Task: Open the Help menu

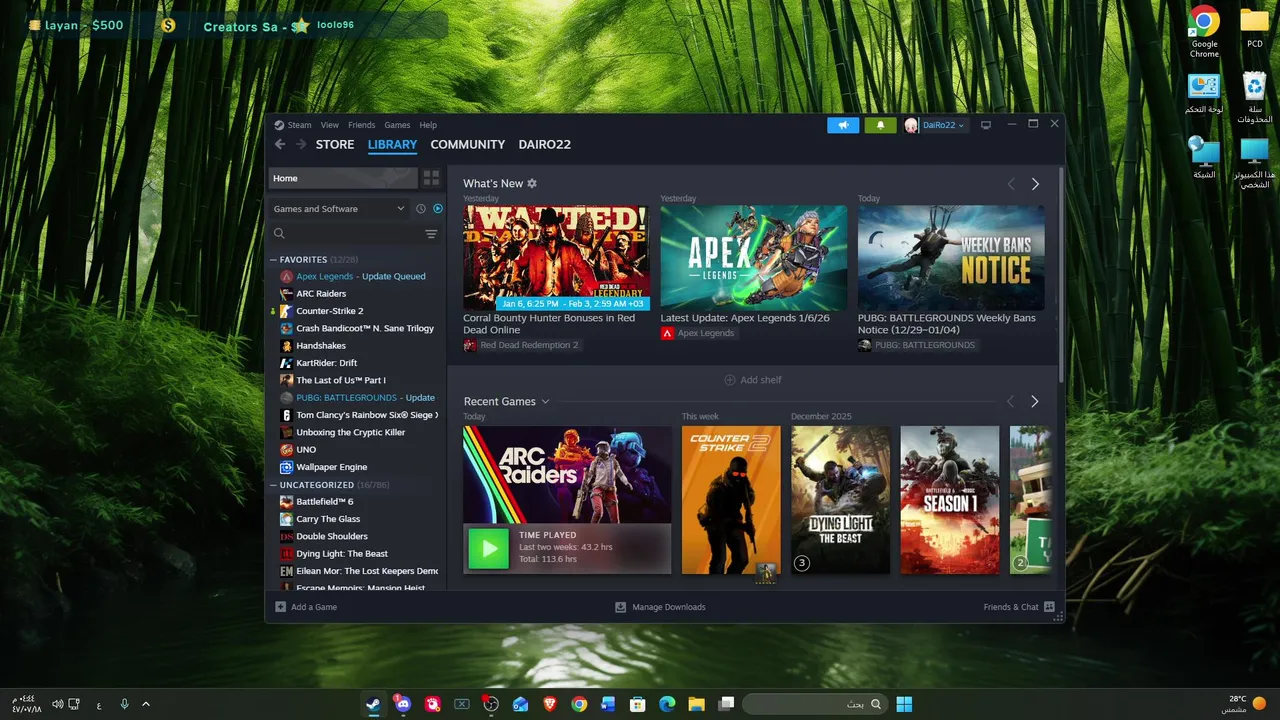Action: point(428,125)
